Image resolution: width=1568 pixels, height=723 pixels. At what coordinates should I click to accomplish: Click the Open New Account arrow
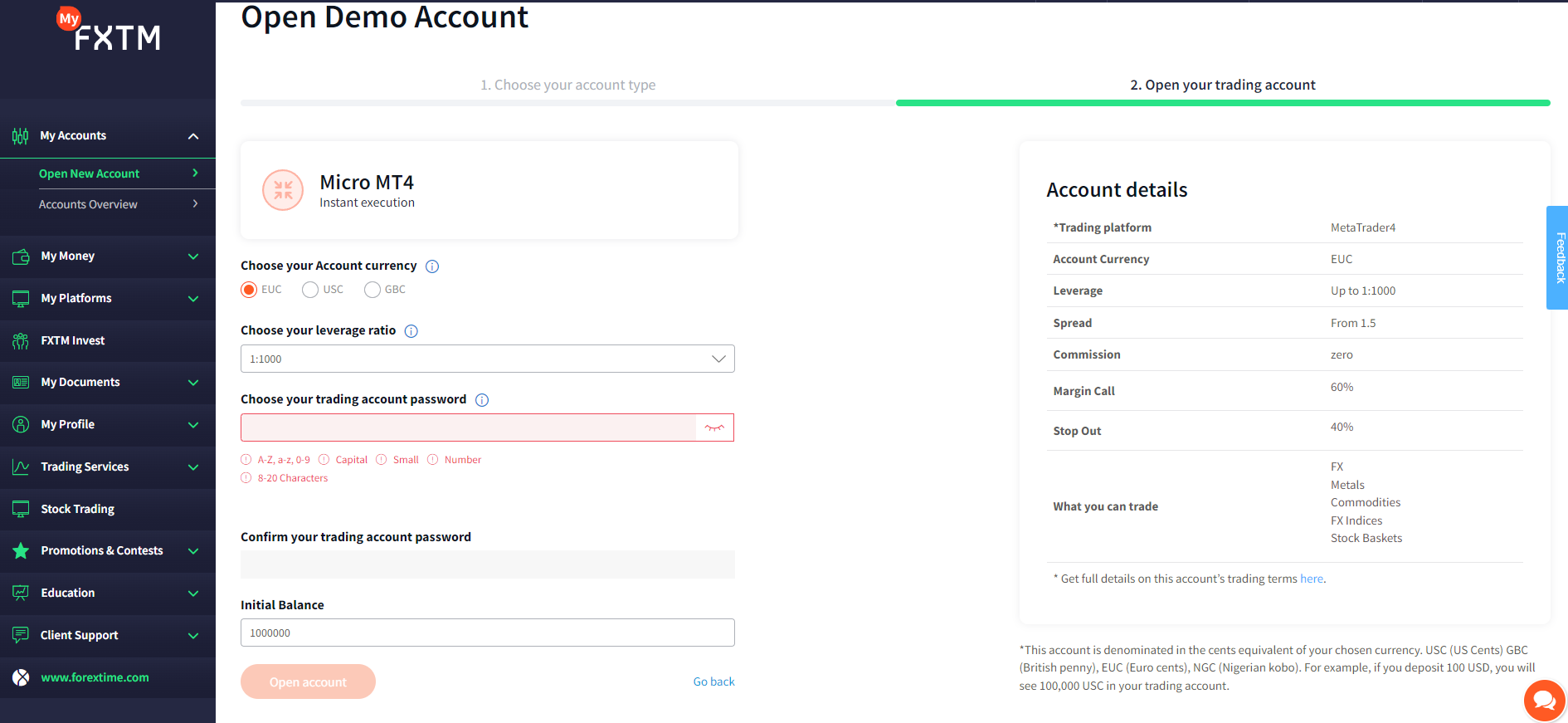pos(195,173)
